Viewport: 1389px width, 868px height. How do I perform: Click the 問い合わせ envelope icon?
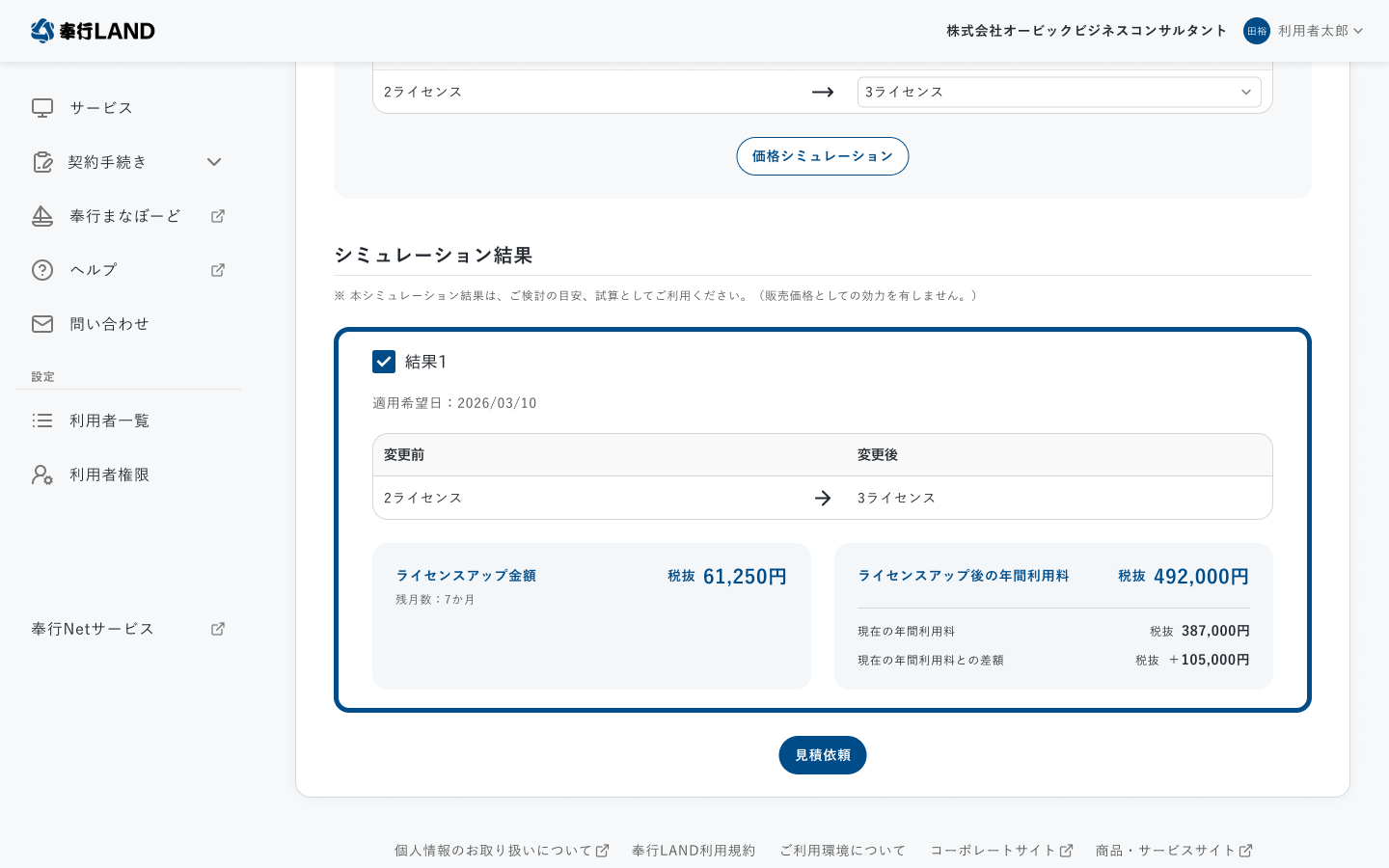click(42, 324)
